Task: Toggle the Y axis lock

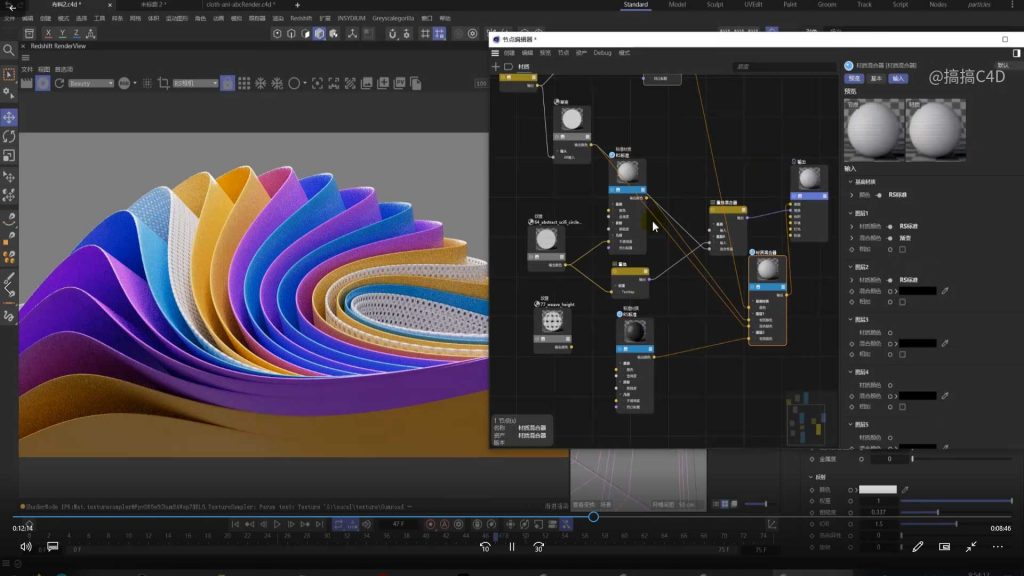Action: click(62, 33)
